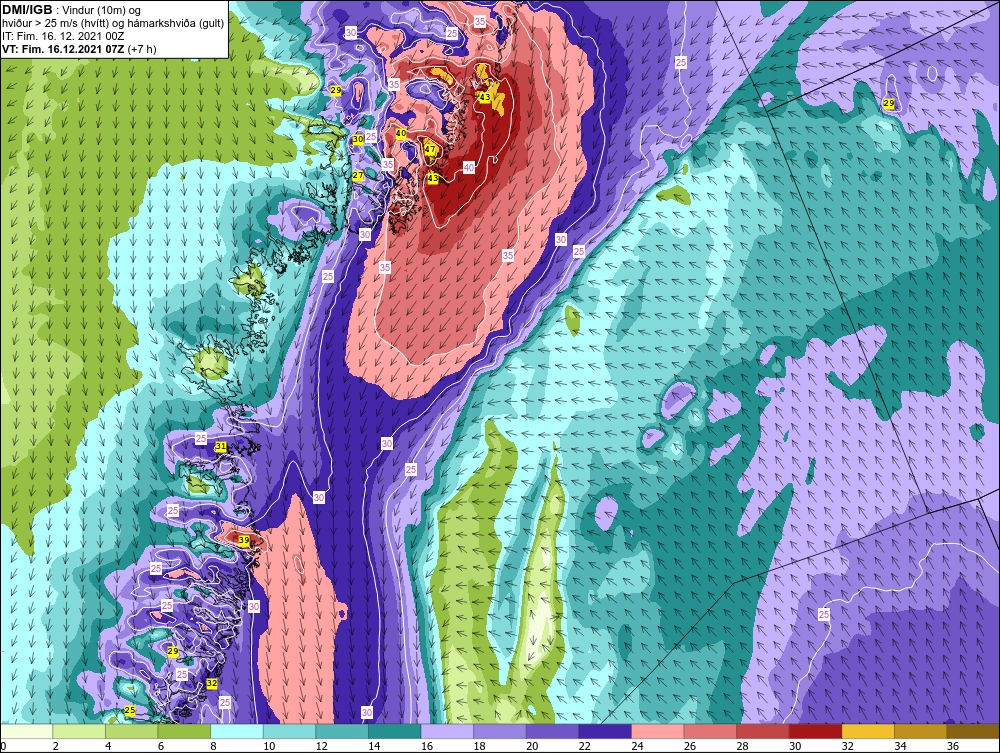Click the bold 'VT: Fim. 16.12.2021 07Z' line

[x=79, y=49]
